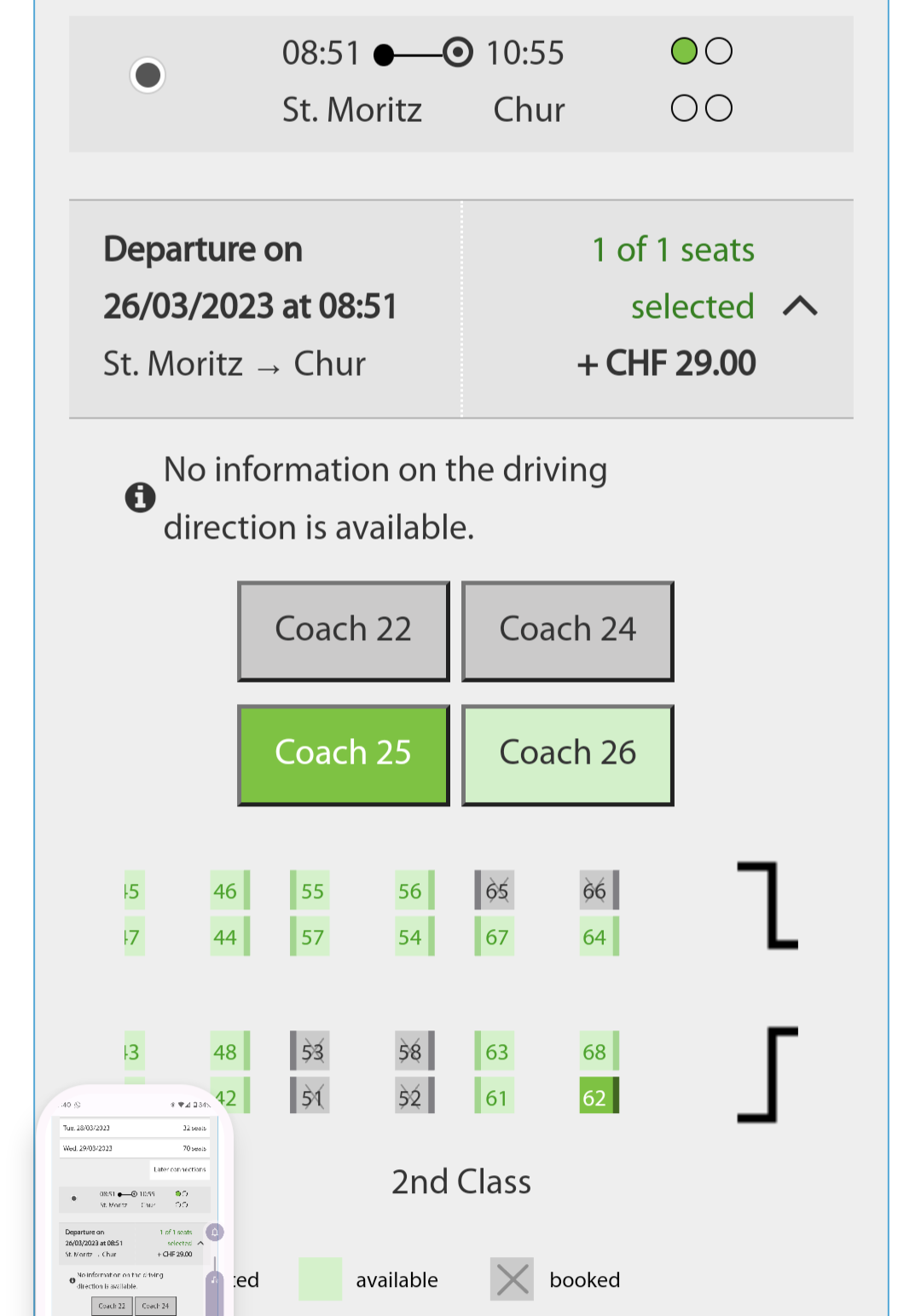The width and height of the screenshot is (921, 1316).
Task: Choose available seat 68
Action: [x=598, y=1052]
